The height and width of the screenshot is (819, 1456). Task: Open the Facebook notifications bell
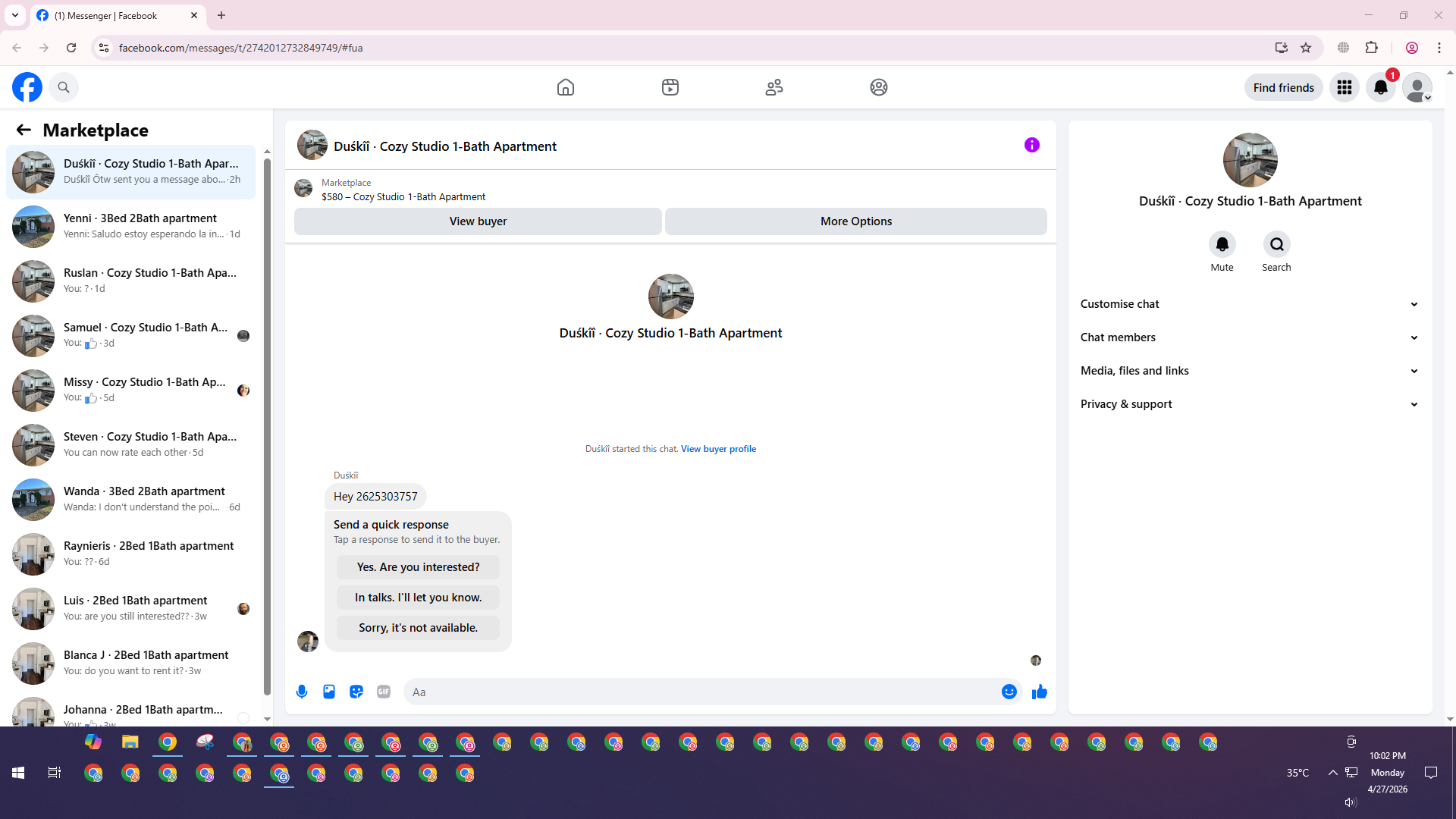click(x=1380, y=87)
